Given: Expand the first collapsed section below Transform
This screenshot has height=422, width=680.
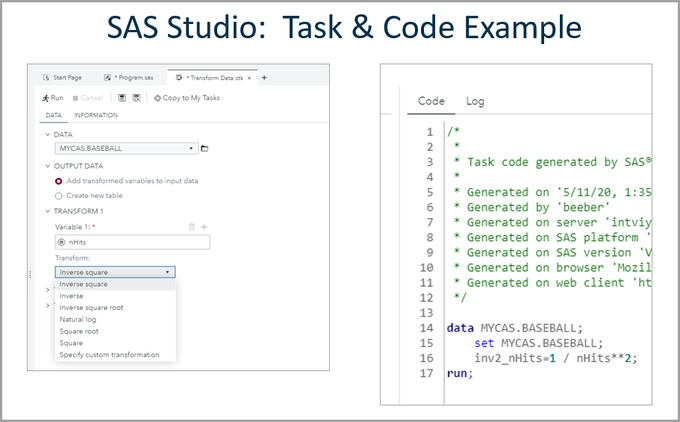Looking at the screenshot, I should tap(48, 290).
